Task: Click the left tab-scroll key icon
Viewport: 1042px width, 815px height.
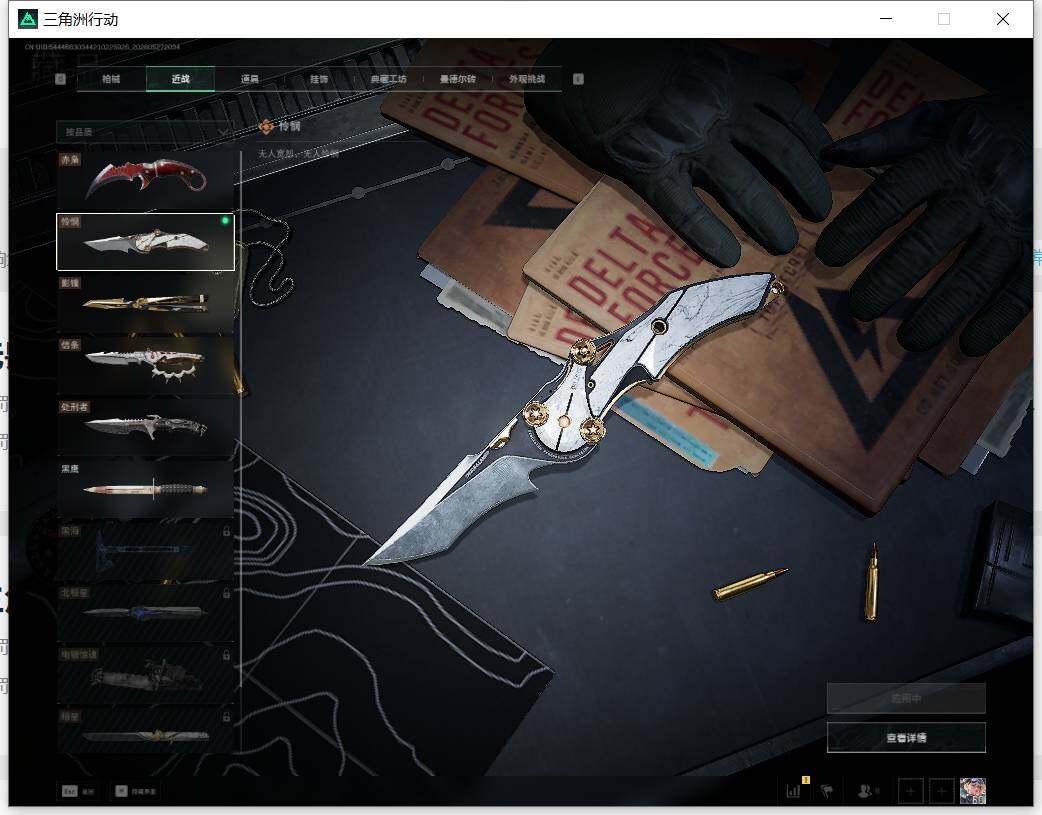Action: click(x=60, y=79)
